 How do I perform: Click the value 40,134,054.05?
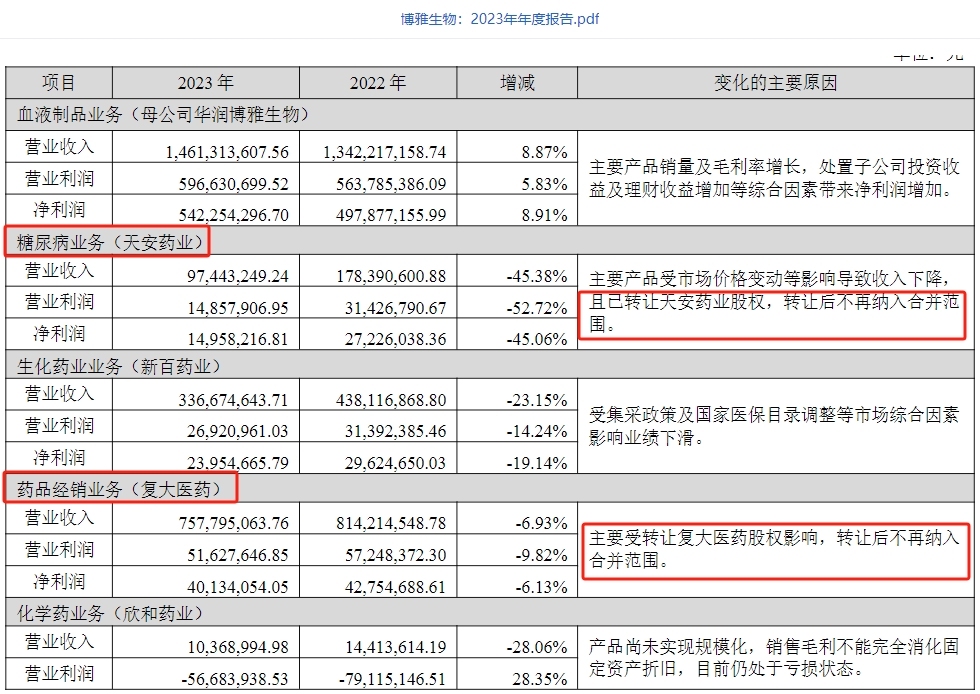[238, 587]
